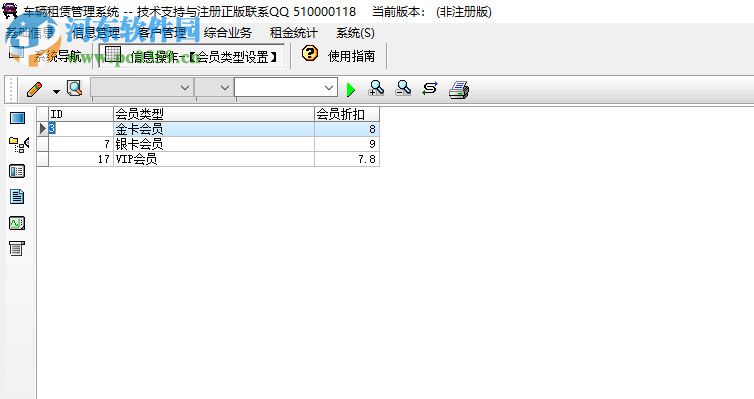Open the 基础信息 menu
Screen dimensions: 754x399
[29, 33]
